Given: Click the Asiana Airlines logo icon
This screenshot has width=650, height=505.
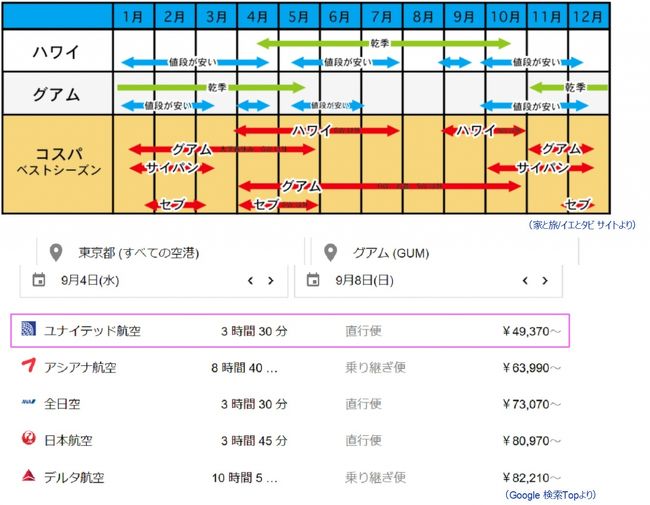Looking at the screenshot, I should pyautogui.click(x=29, y=365).
